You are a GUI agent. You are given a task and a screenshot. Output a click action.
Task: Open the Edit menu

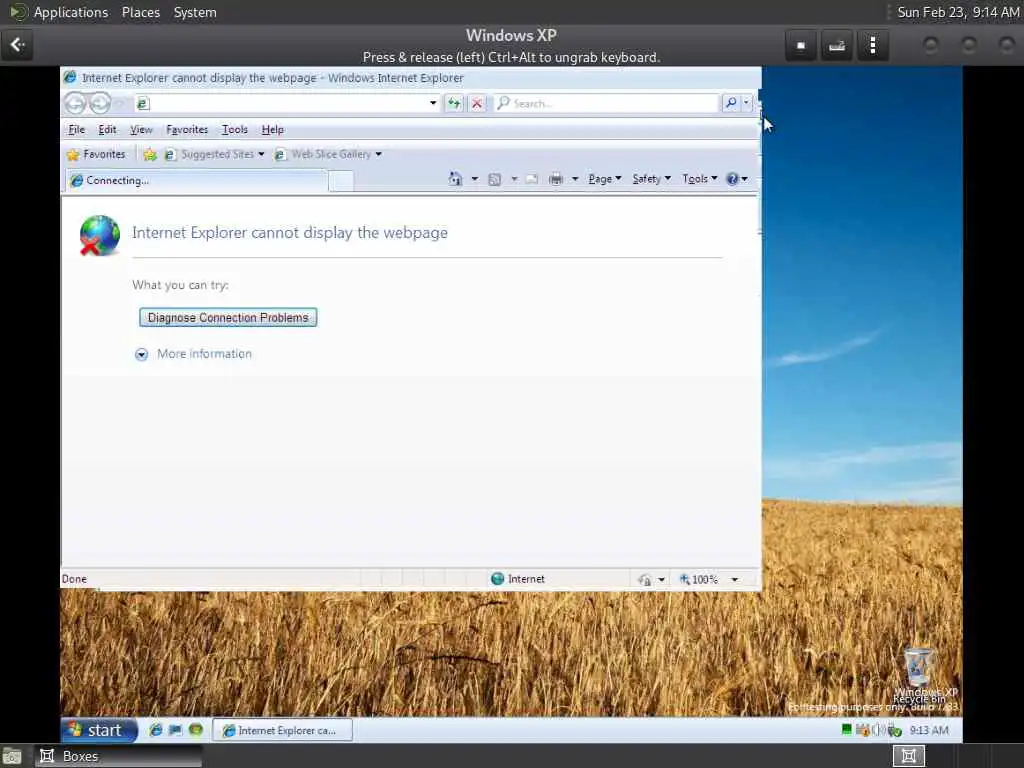pos(107,130)
